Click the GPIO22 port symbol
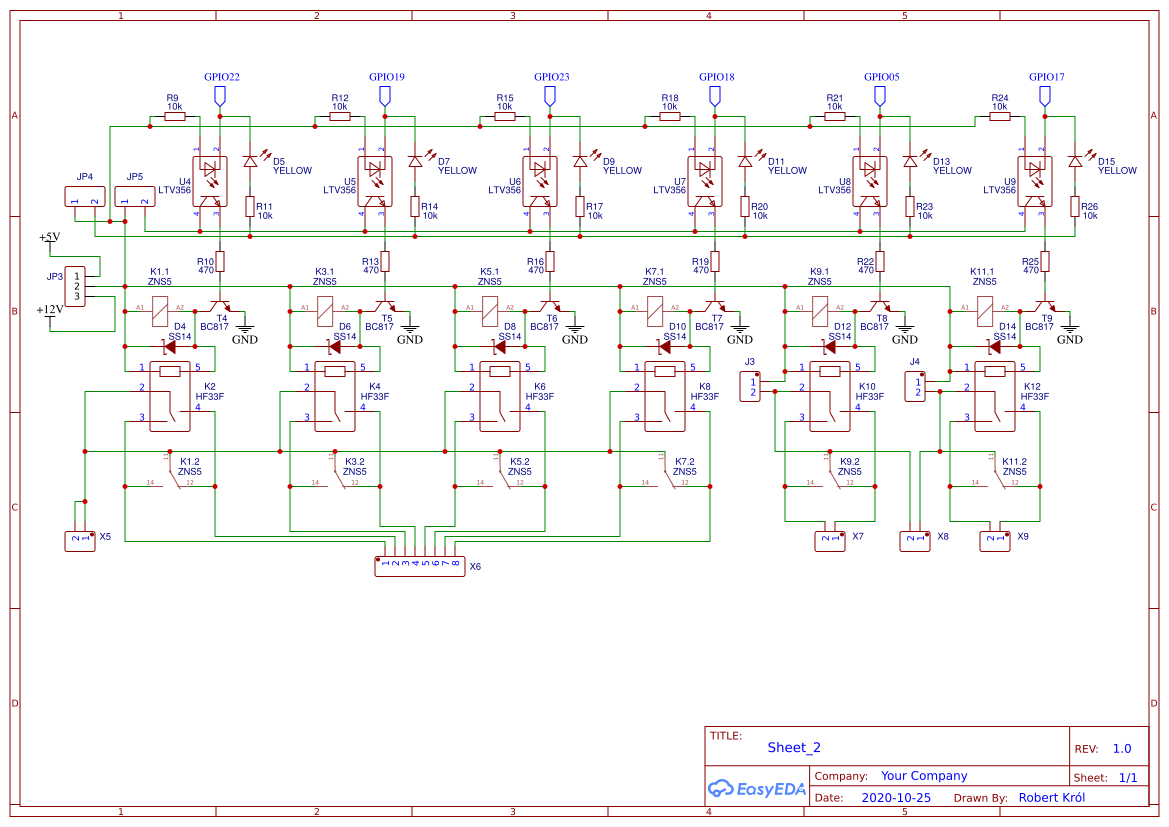1169x827 pixels. [220, 96]
